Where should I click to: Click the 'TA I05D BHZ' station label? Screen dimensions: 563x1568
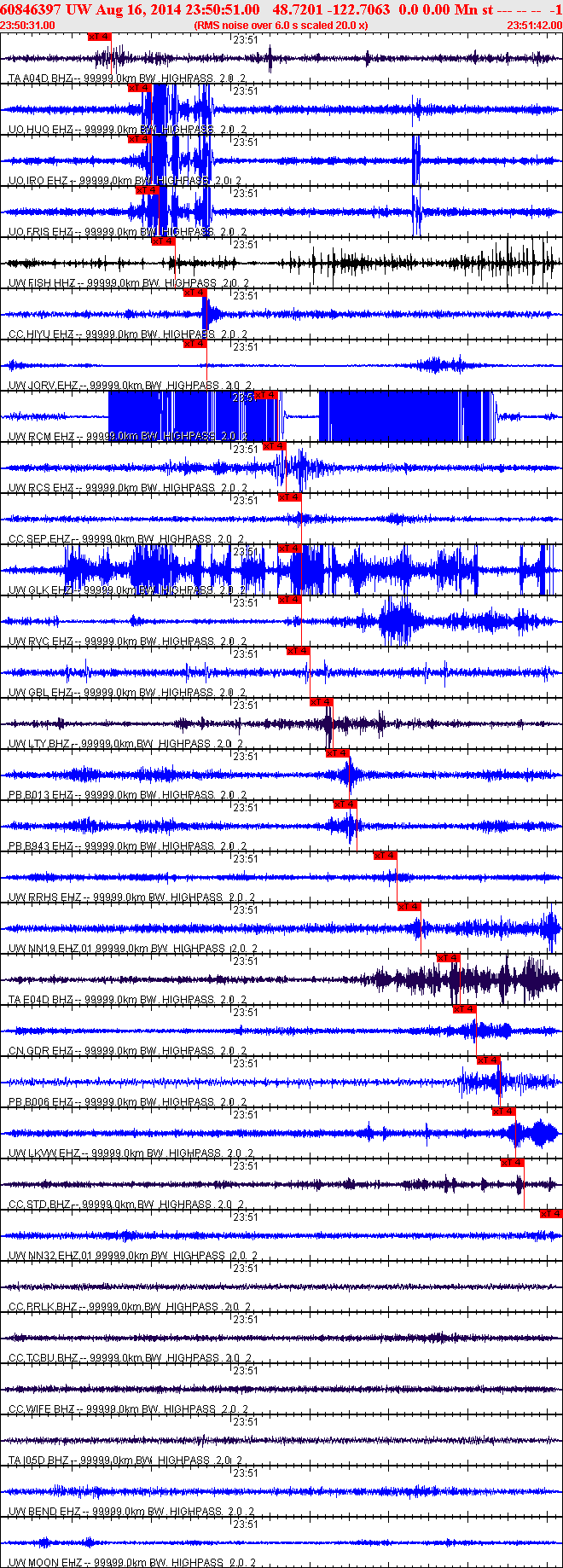(40, 1461)
